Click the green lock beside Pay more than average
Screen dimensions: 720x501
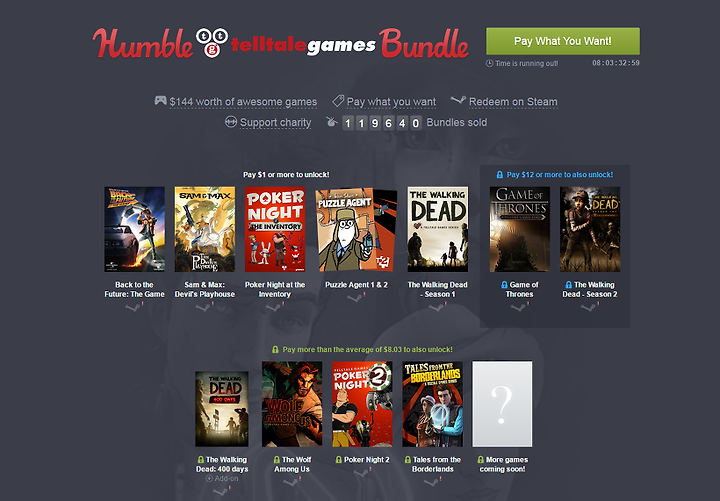[275, 349]
